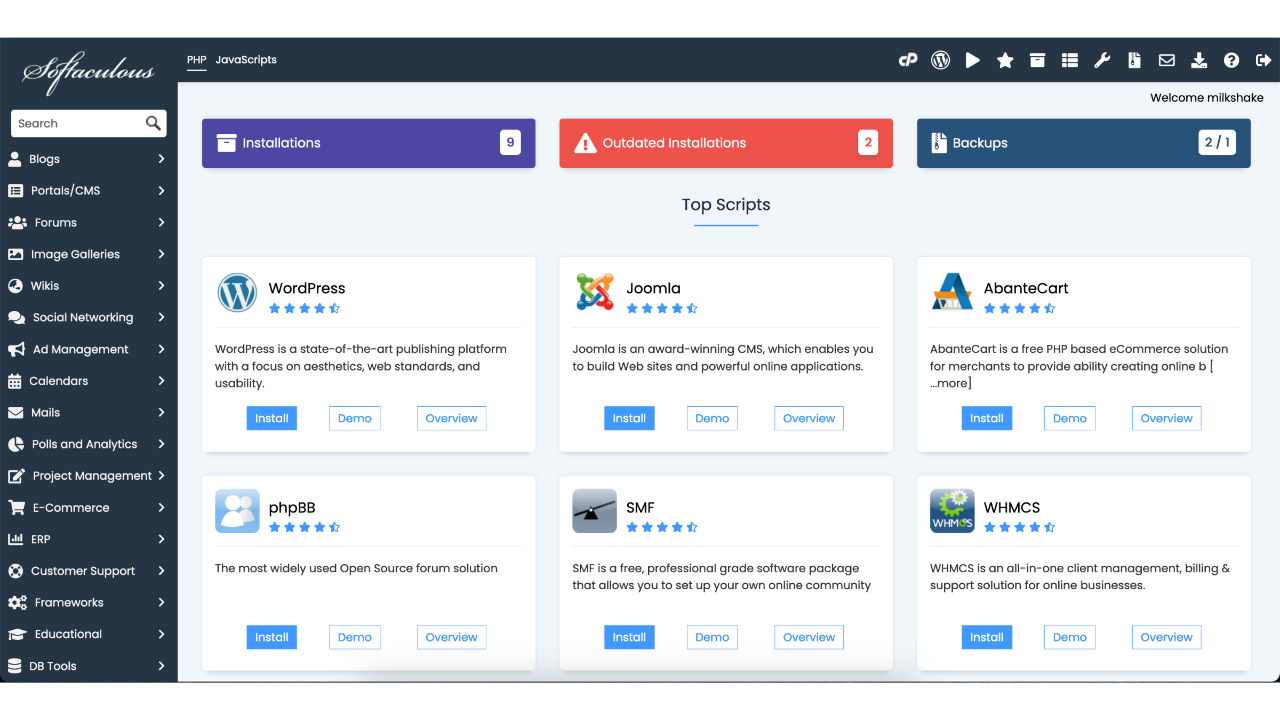
Task: View the WHMCS Overview
Action: (x=1167, y=637)
